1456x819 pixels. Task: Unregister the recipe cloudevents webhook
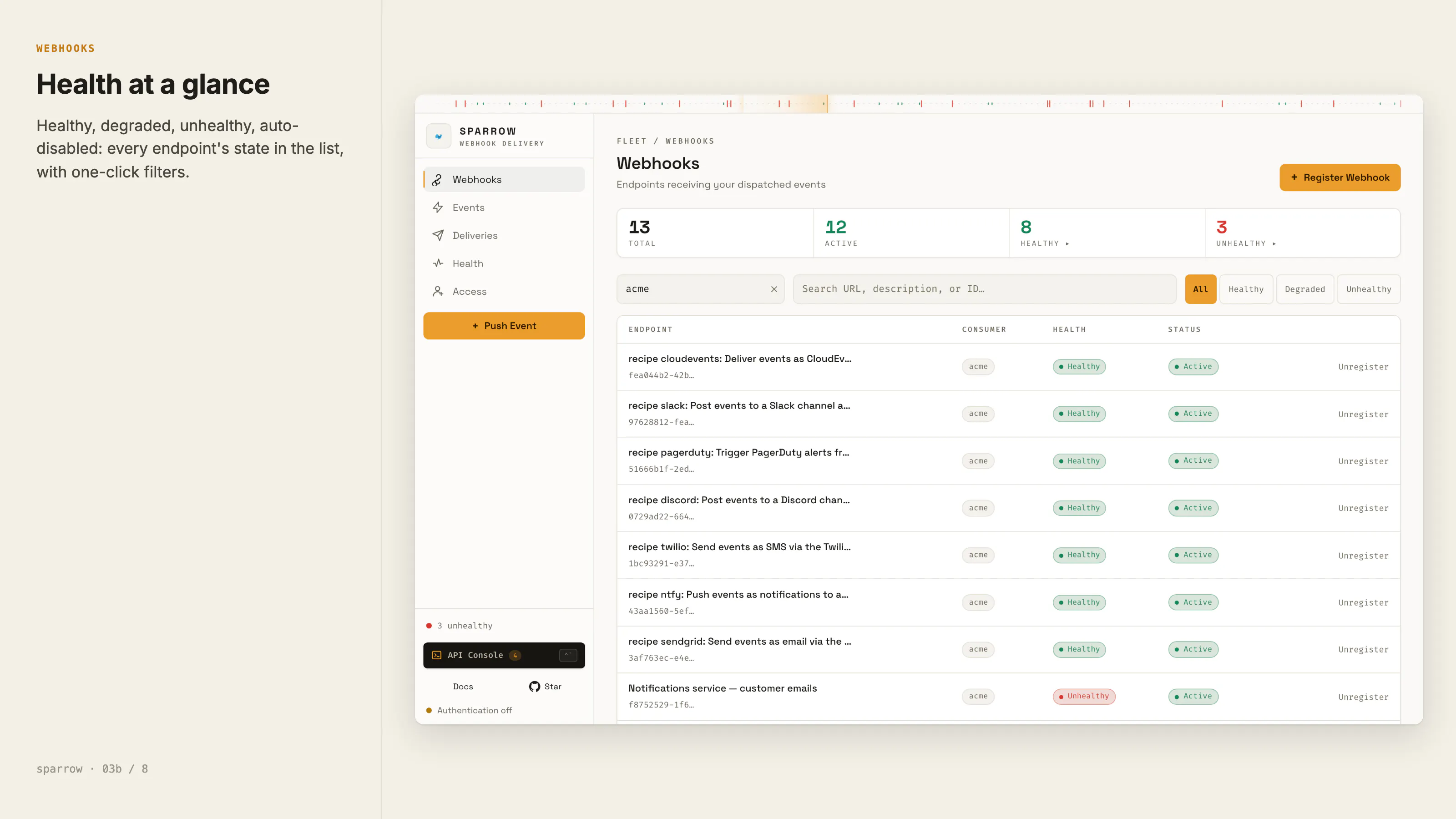1363,367
